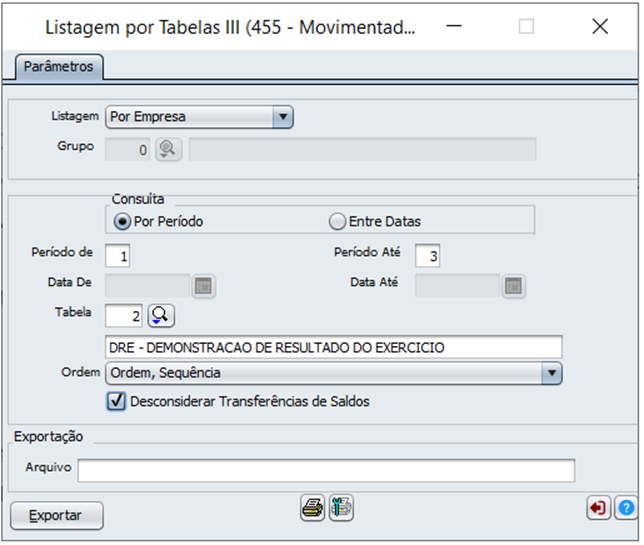Choose the Entre Datas radio option
Viewport: 644px width, 545px height.
tap(337, 221)
